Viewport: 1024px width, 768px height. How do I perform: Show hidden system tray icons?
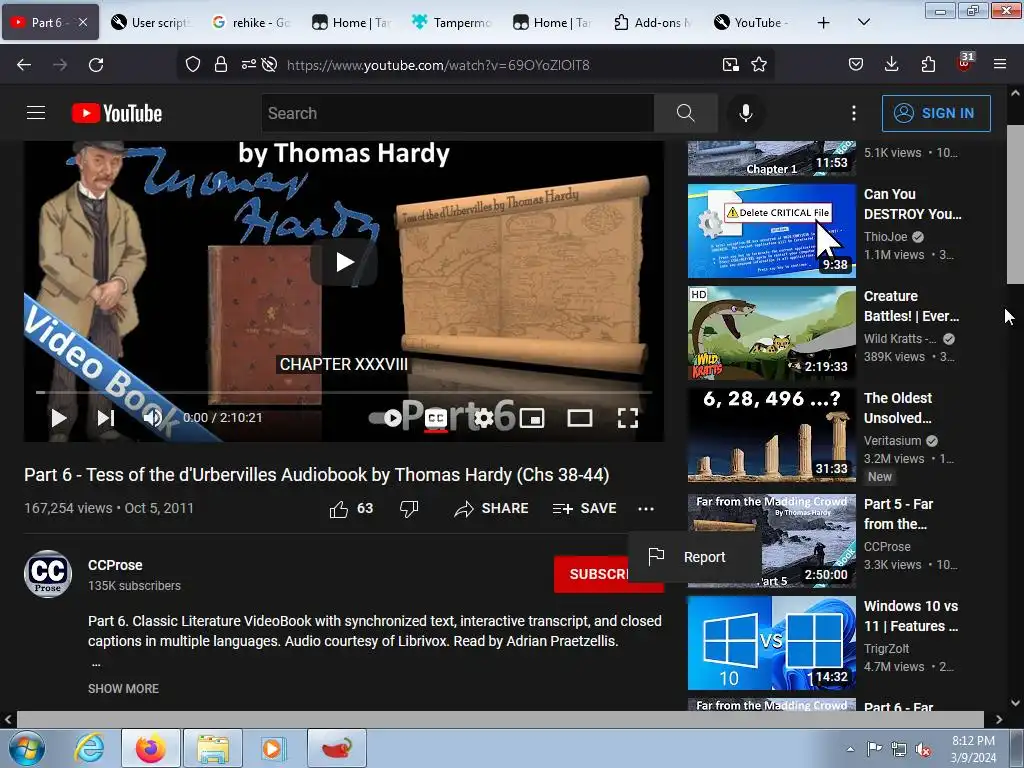click(x=850, y=749)
